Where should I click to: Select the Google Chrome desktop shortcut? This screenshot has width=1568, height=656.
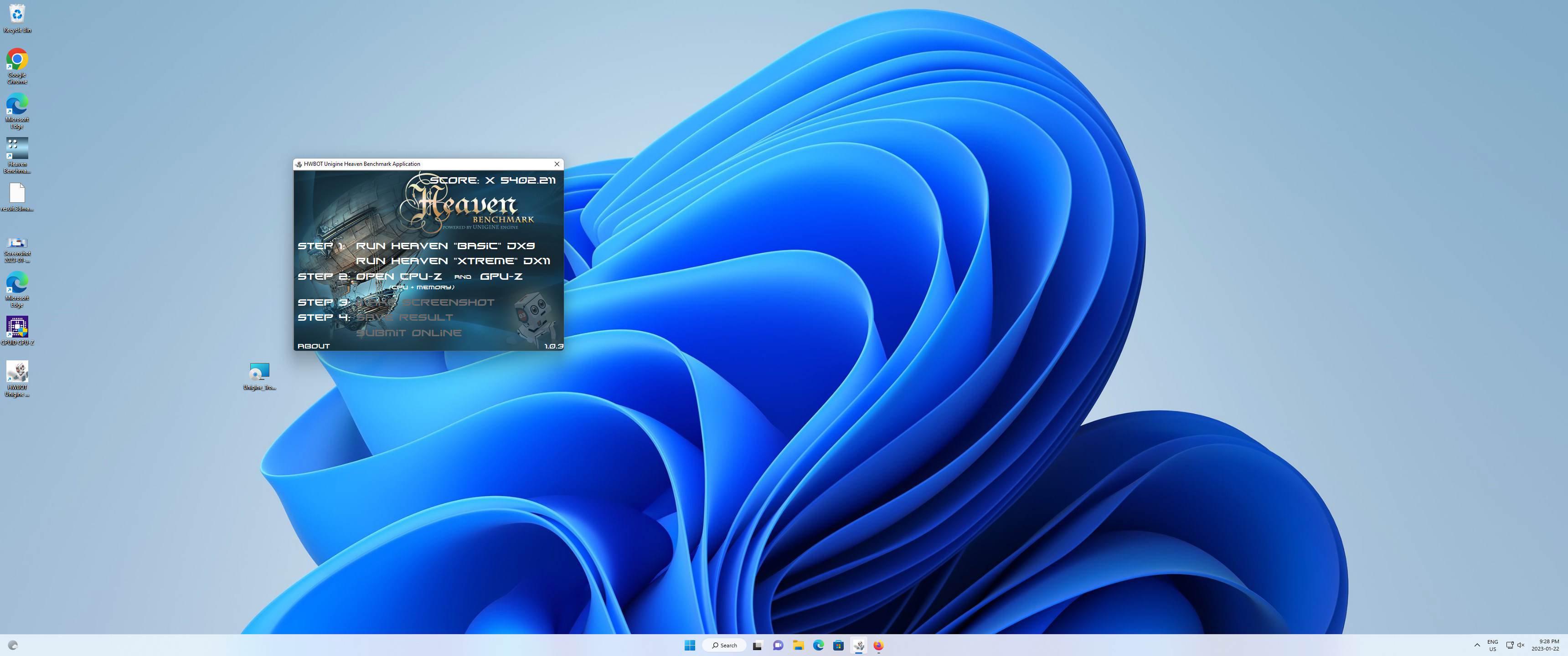point(17,66)
